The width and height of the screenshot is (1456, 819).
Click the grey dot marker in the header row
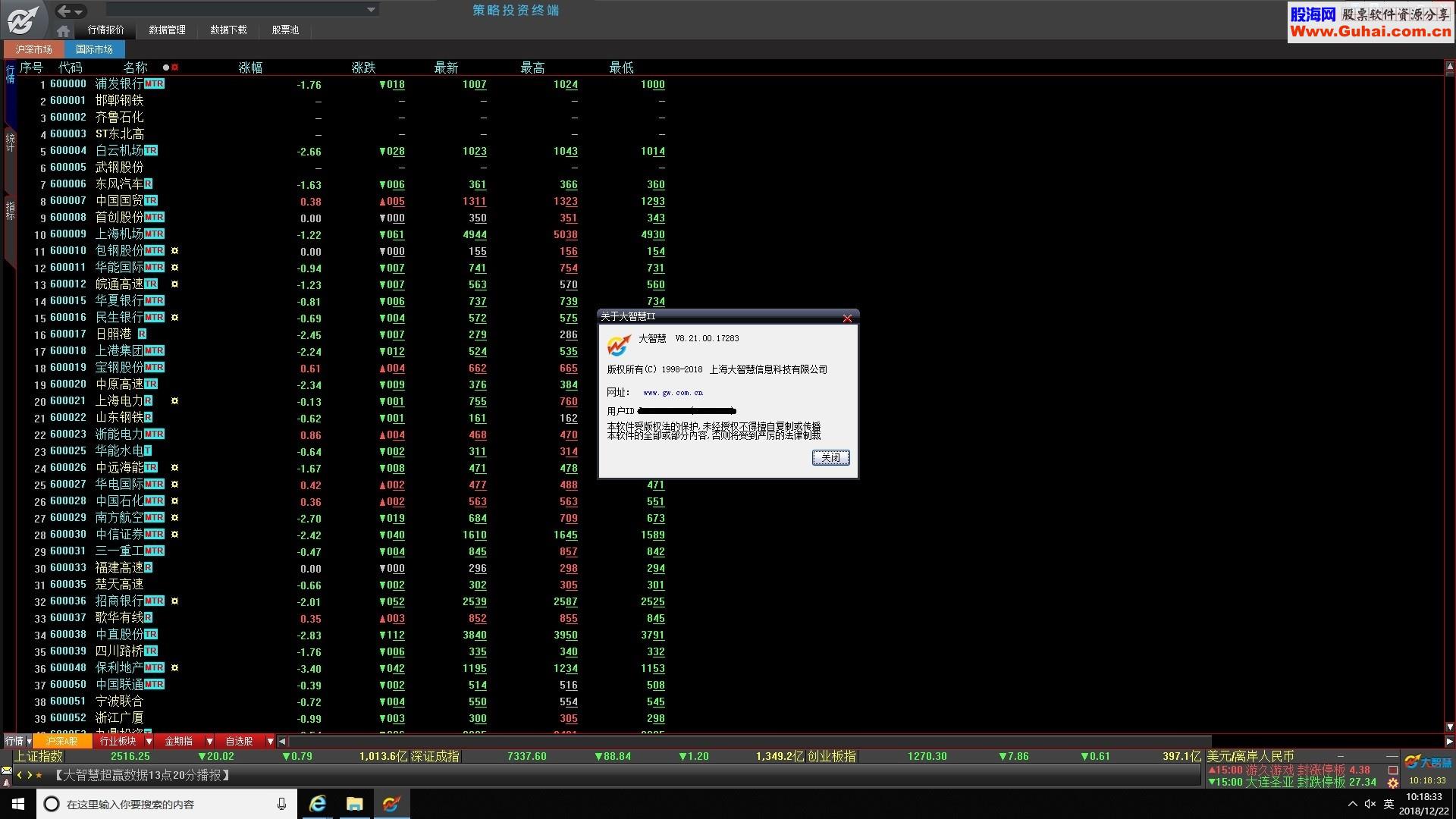tap(166, 67)
